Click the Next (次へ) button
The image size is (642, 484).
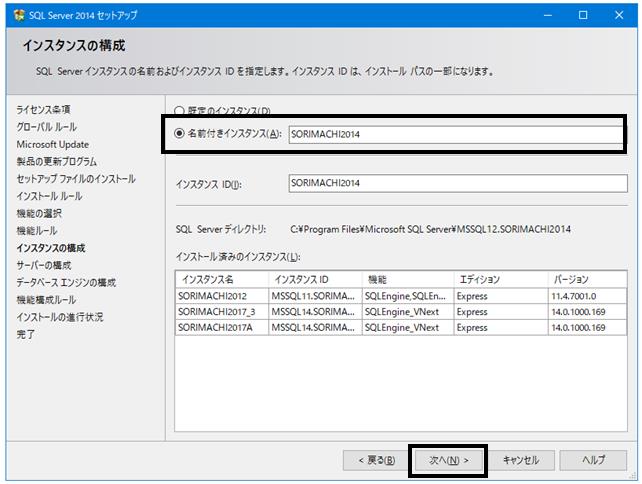click(448, 460)
